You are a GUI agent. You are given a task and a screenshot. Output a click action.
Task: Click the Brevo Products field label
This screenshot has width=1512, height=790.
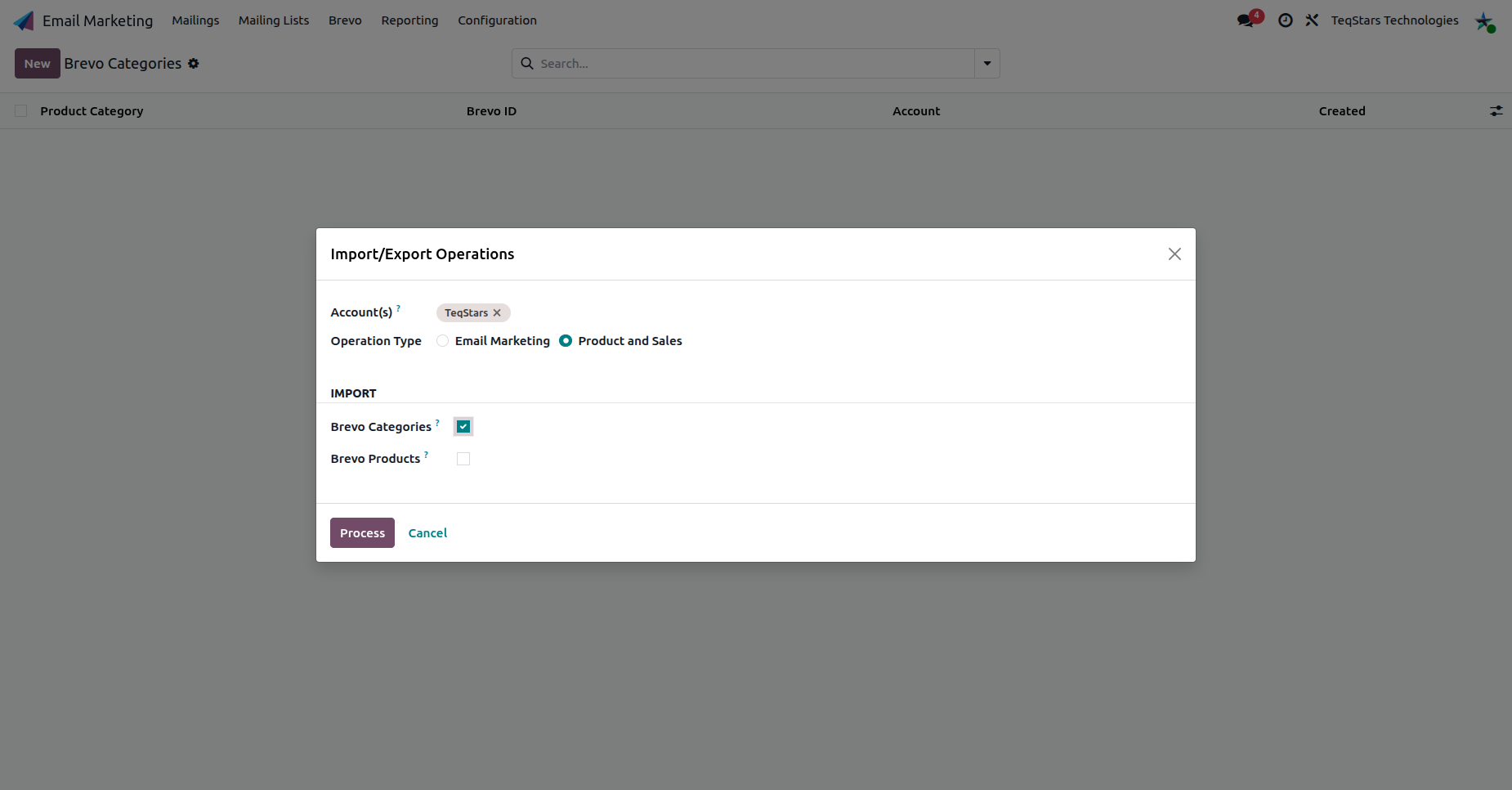(375, 459)
